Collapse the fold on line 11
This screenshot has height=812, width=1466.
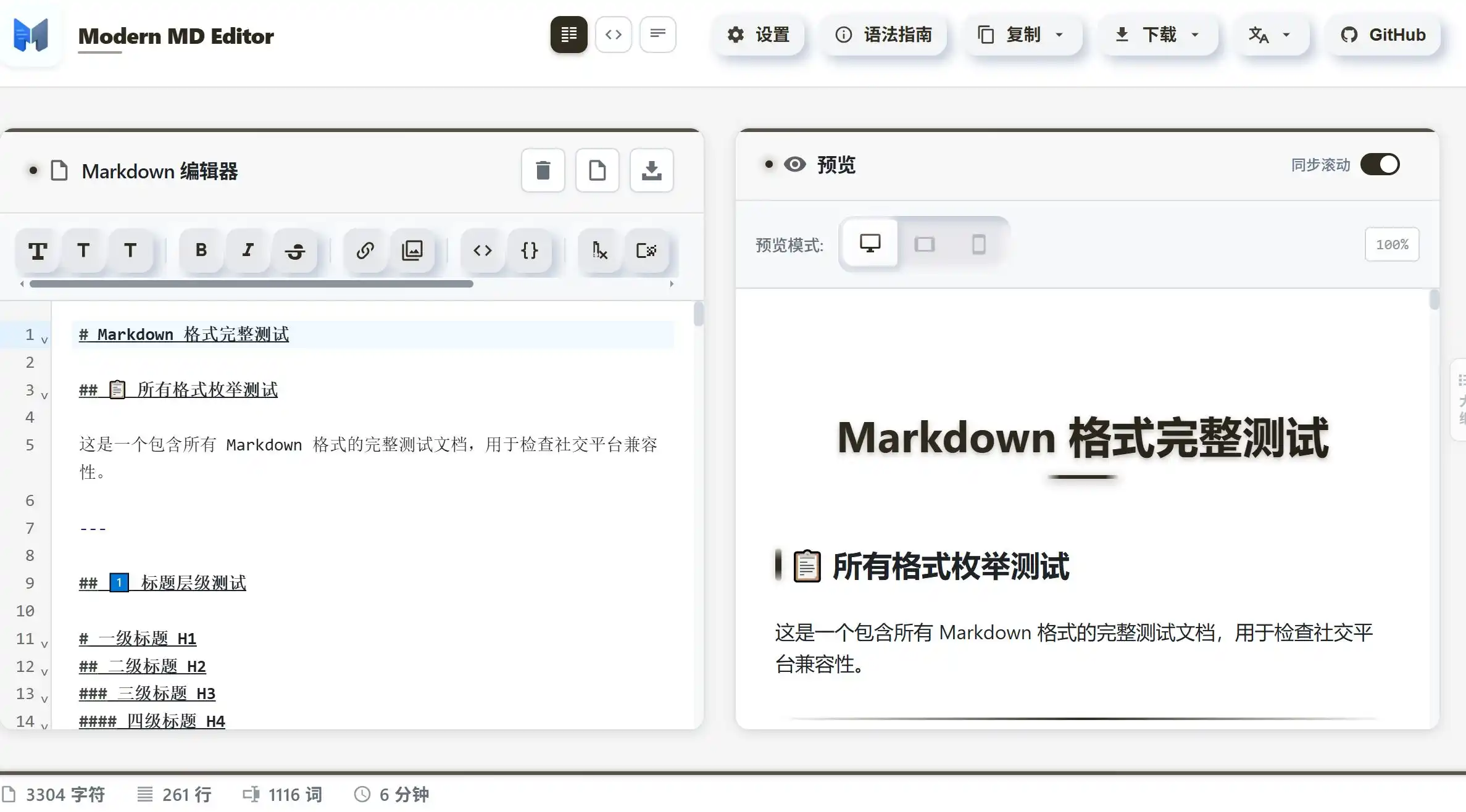(44, 644)
